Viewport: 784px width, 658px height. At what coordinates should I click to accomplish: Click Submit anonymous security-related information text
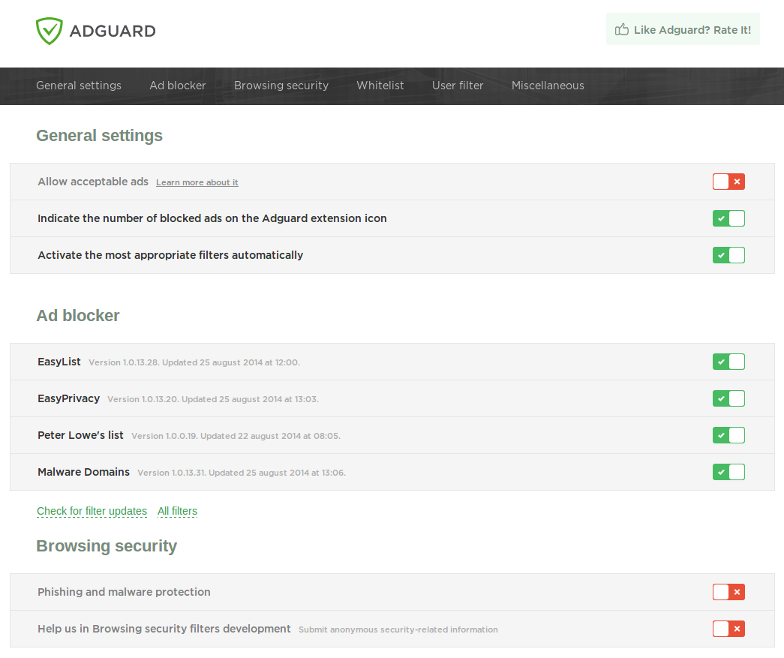tap(398, 630)
